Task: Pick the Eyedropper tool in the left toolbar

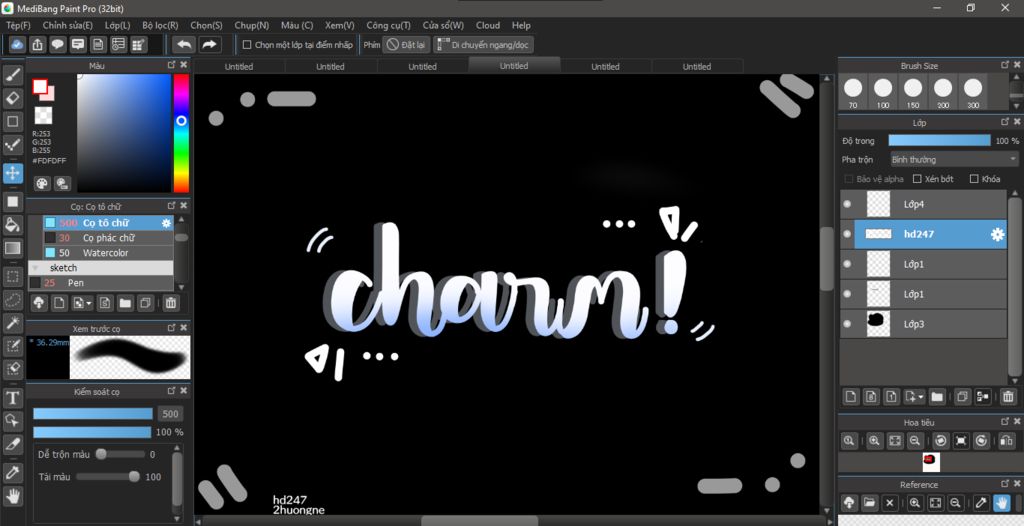Action: click(12, 472)
